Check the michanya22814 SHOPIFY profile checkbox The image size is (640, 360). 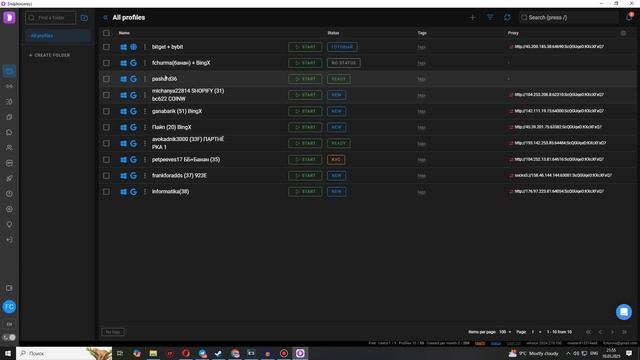click(x=107, y=95)
